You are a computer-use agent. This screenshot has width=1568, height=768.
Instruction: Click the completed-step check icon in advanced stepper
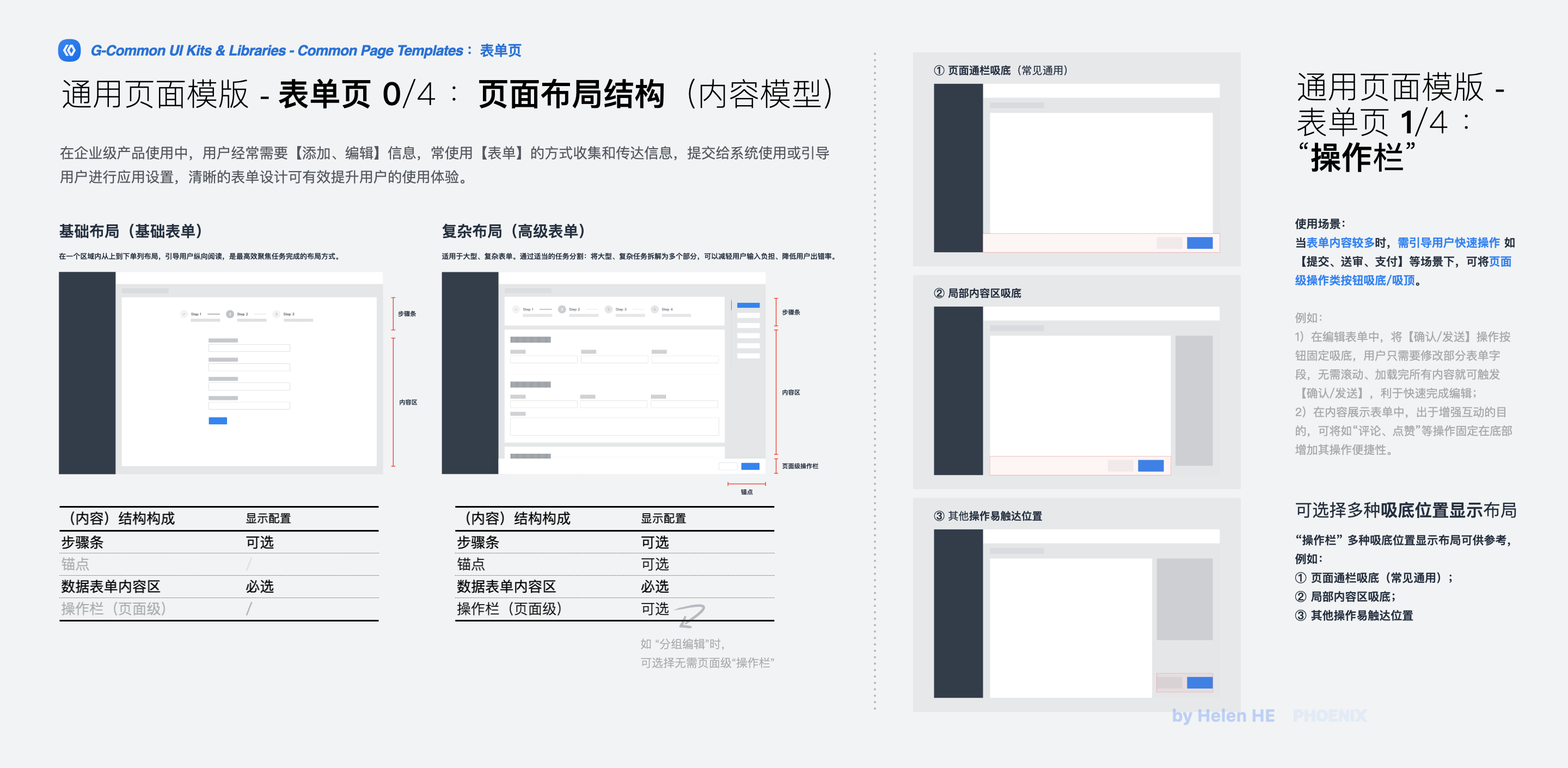tap(516, 309)
